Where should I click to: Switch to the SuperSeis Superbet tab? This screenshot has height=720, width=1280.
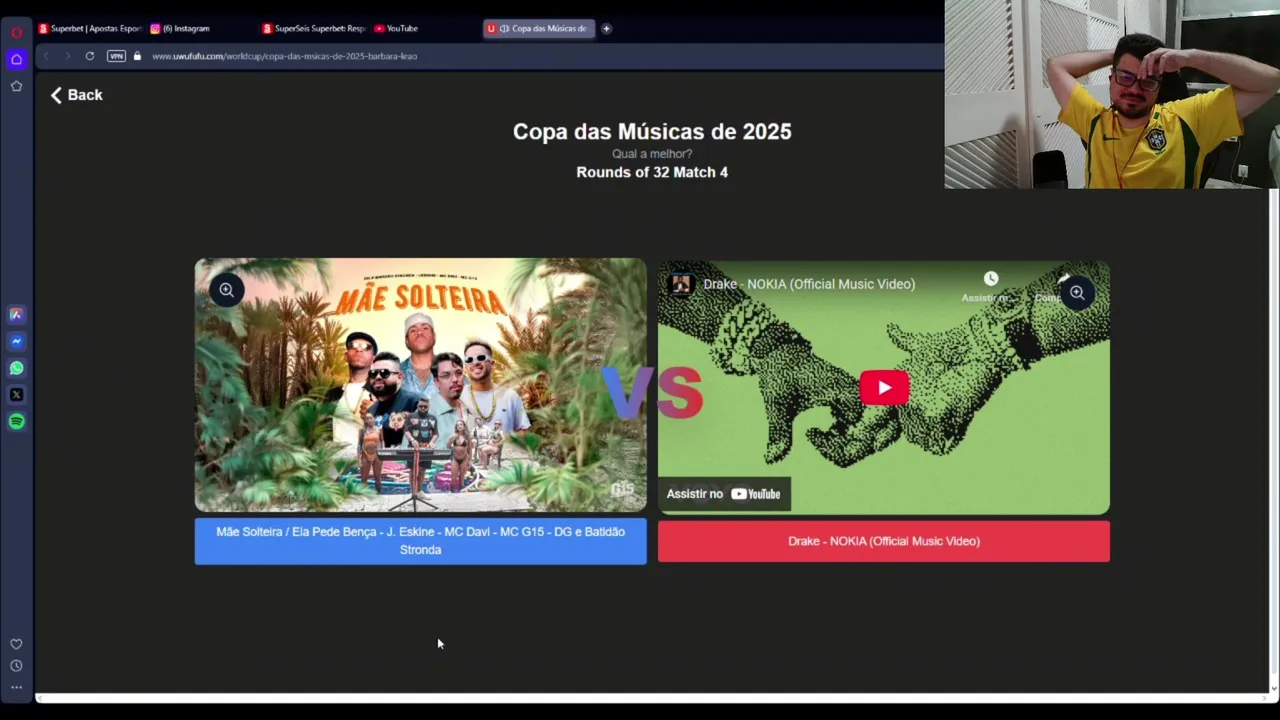coord(314,28)
